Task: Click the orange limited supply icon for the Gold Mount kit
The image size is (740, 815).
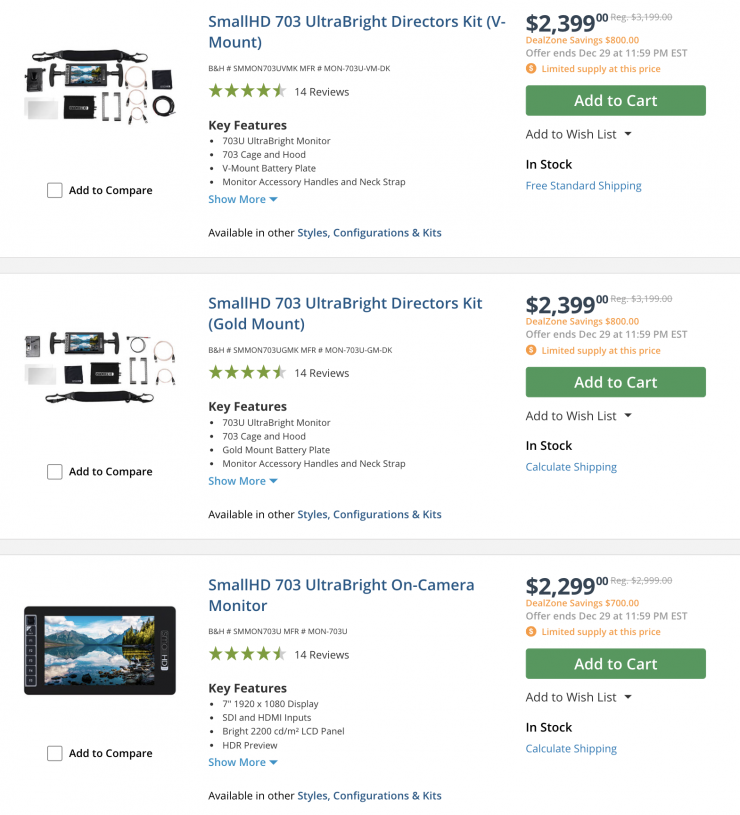Action: [531, 351]
